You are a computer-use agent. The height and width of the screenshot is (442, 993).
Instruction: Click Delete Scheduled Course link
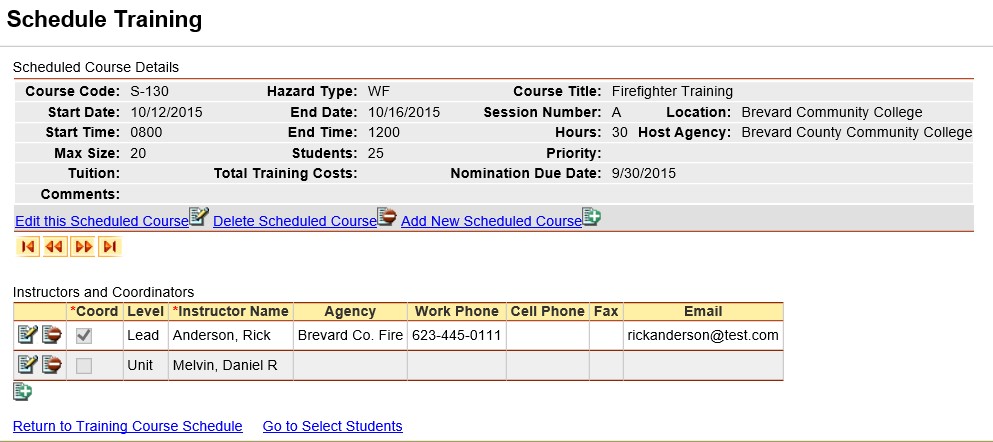point(294,222)
